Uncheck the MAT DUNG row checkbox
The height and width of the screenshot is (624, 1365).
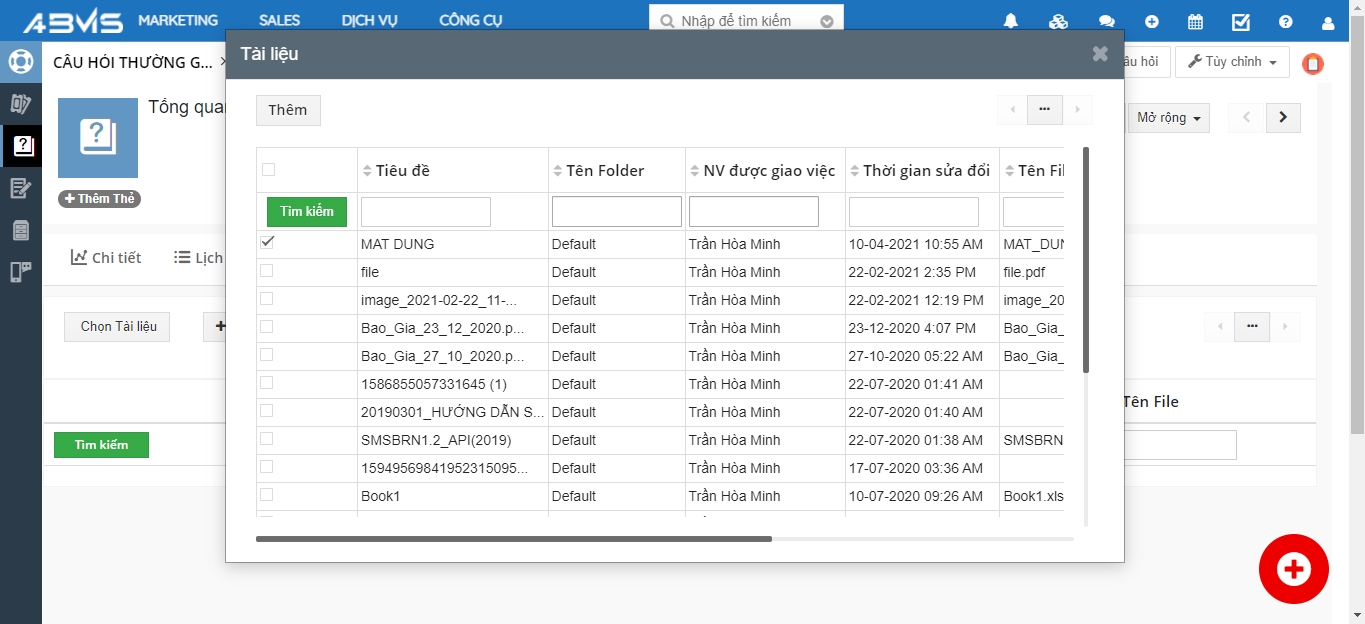(267, 242)
